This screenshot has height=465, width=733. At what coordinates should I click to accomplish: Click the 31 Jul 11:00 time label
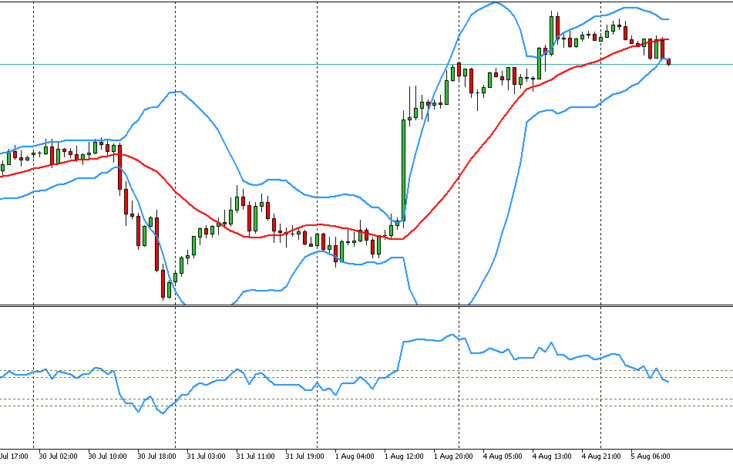point(255,456)
